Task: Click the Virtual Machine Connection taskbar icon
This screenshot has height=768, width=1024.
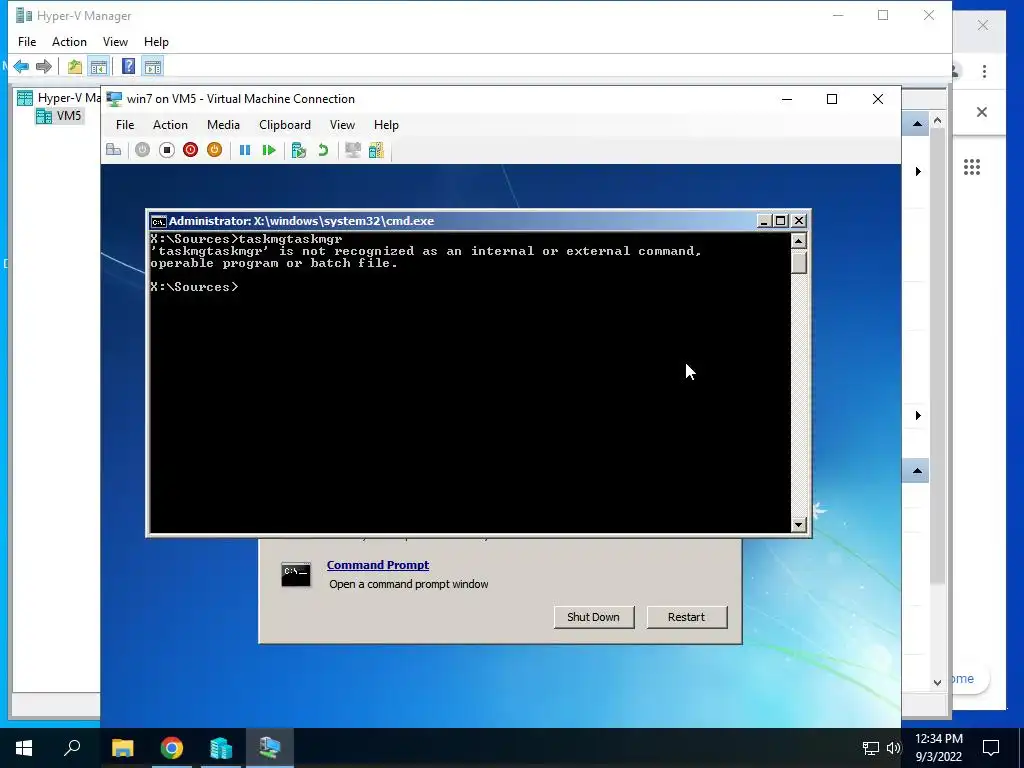Action: click(270, 748)
